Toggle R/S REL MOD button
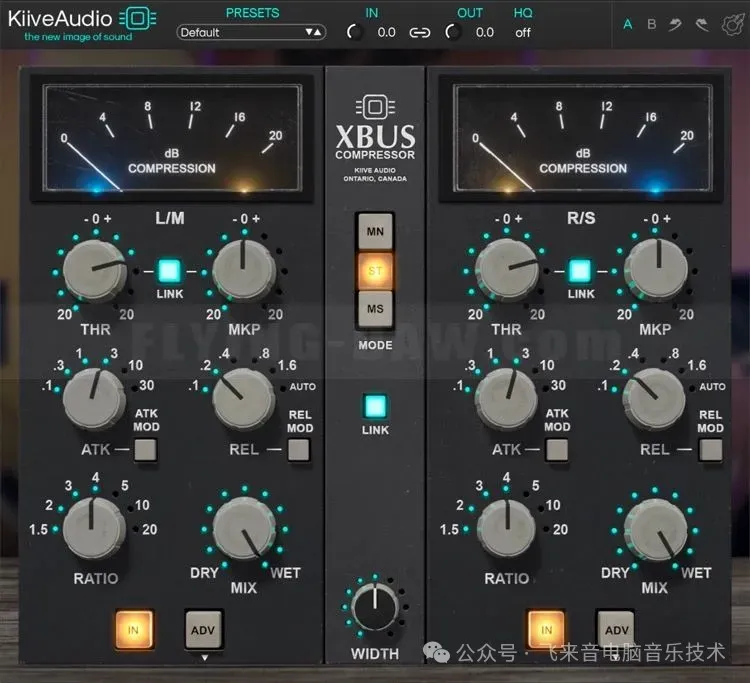 (x=711, y=450)
